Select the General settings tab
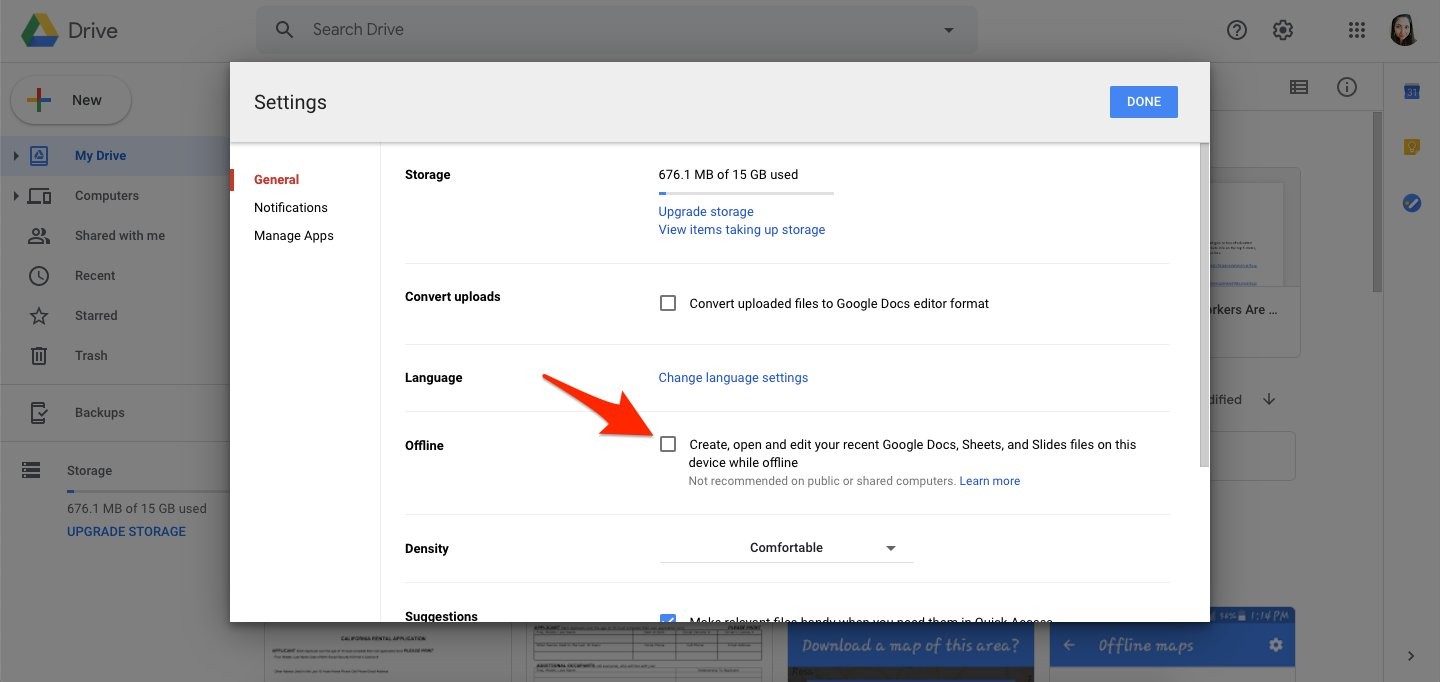This screenshot has height=682, width=1440. pyautogui.click(x=276, y=180)
